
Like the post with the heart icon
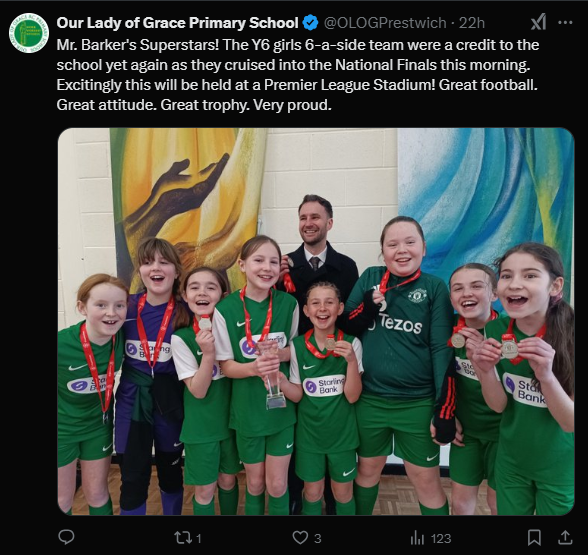[x=300, y=538]
